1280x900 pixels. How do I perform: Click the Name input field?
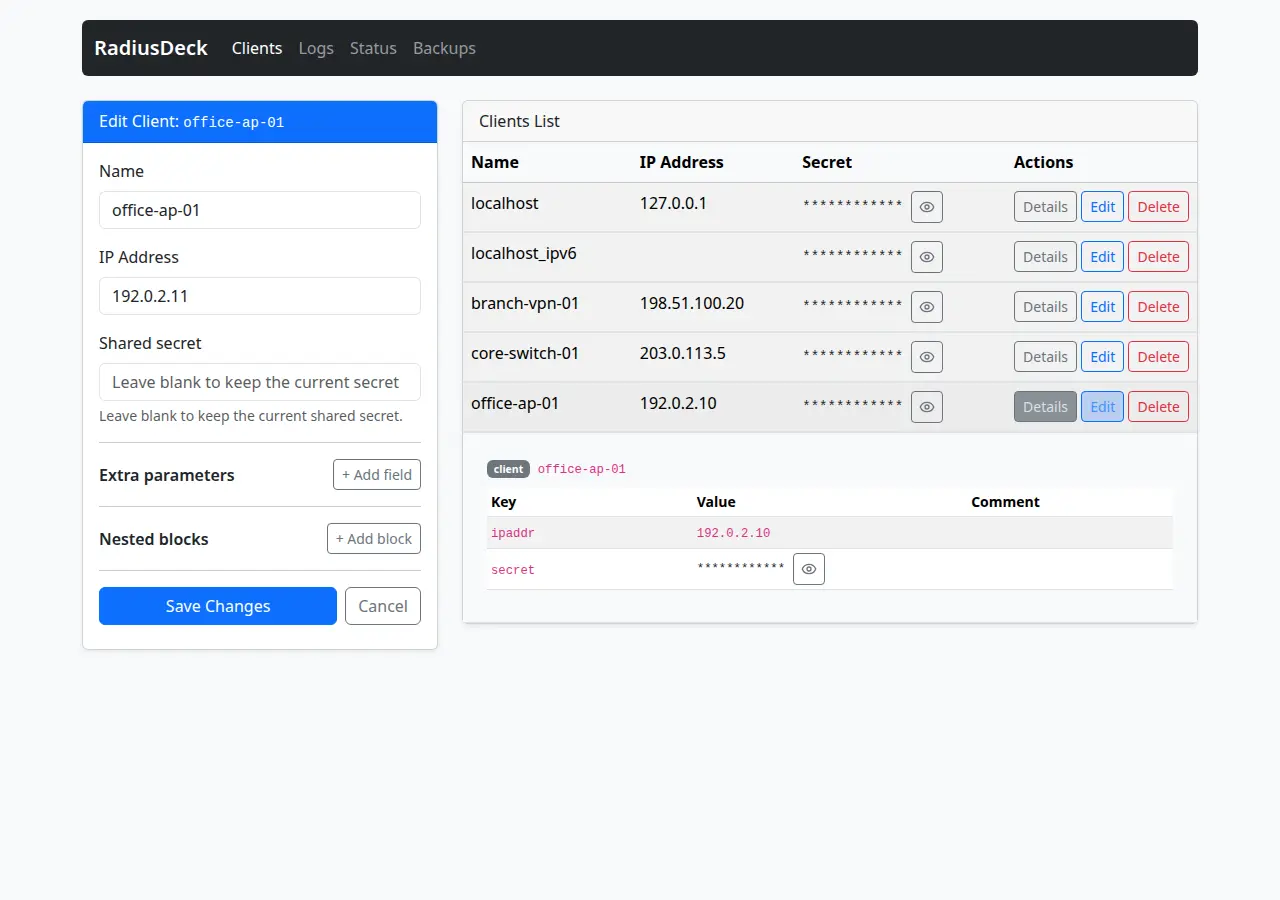pos(260,210)
